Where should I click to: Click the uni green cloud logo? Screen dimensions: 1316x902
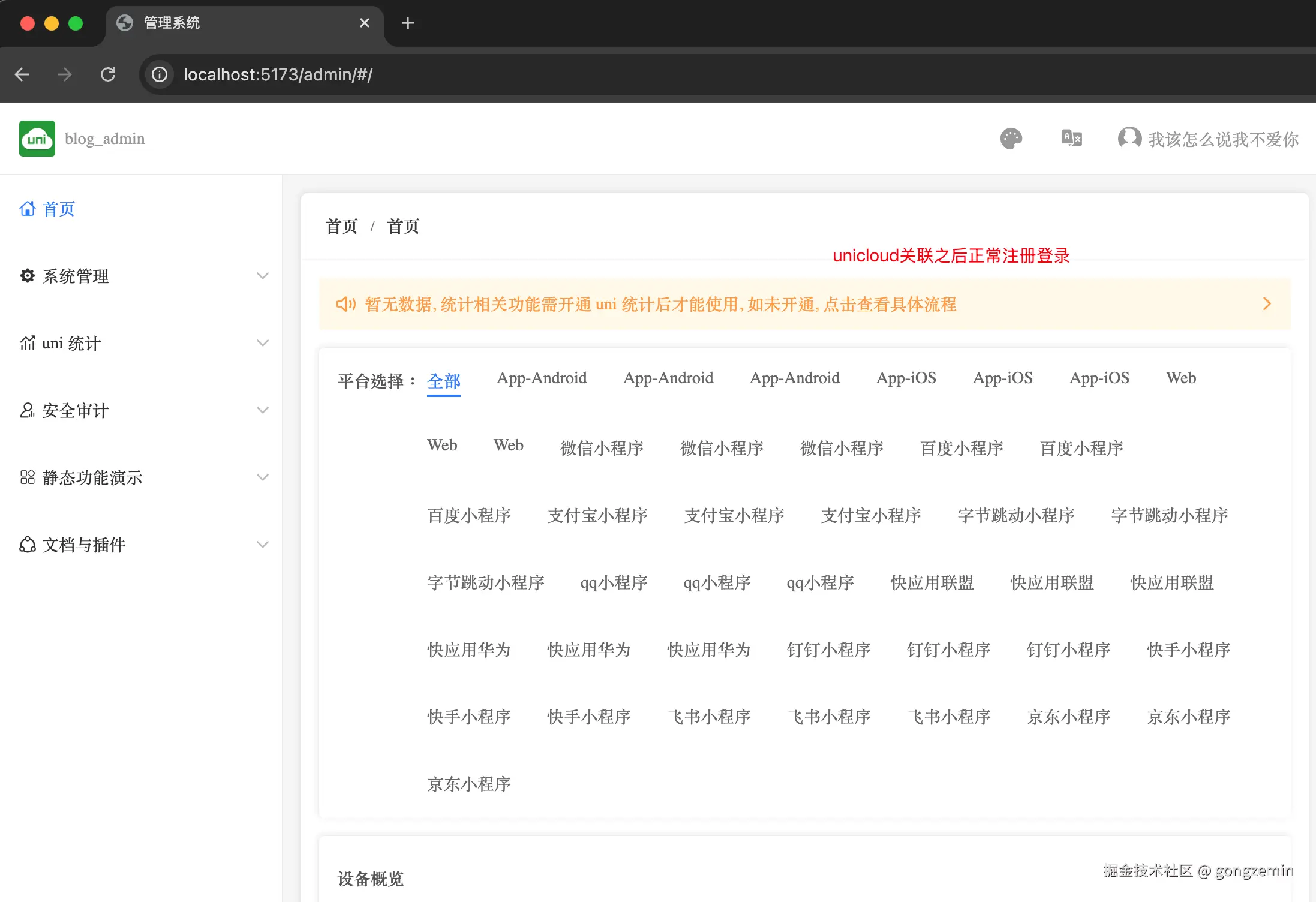pyautogui.click(x=37, y=139)
